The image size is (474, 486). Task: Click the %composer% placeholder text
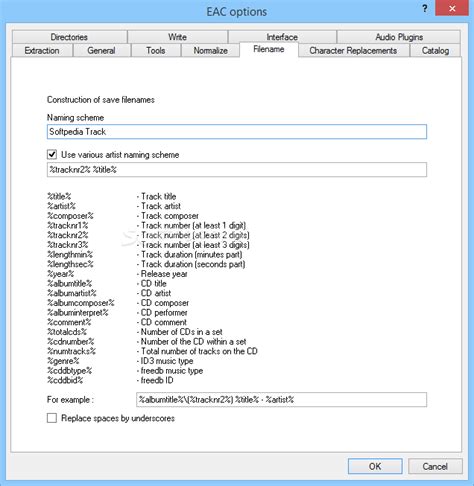70,216
